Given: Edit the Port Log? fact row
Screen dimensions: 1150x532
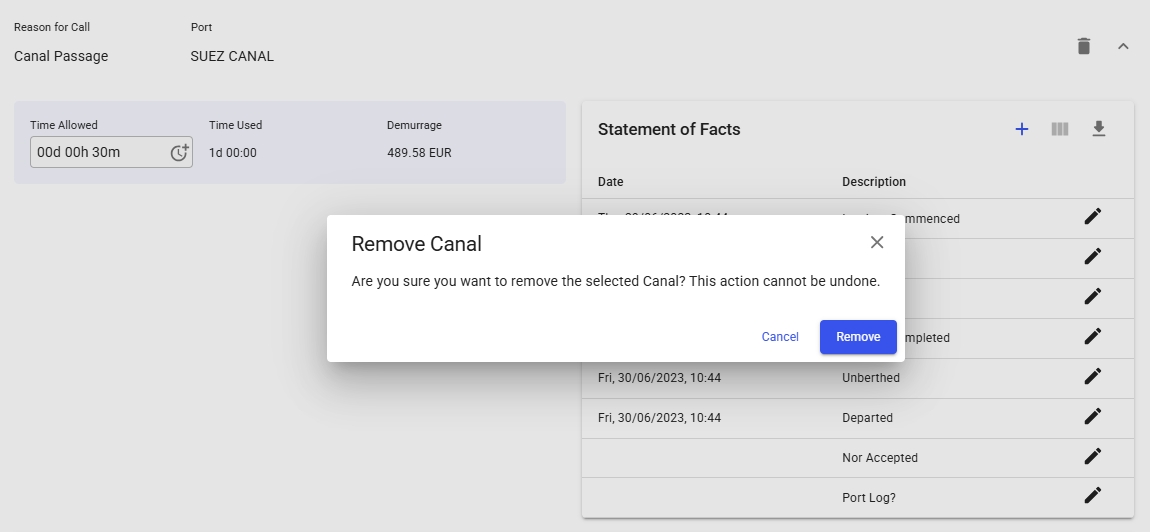Looking at the screenshot, I should (1092, 496).
